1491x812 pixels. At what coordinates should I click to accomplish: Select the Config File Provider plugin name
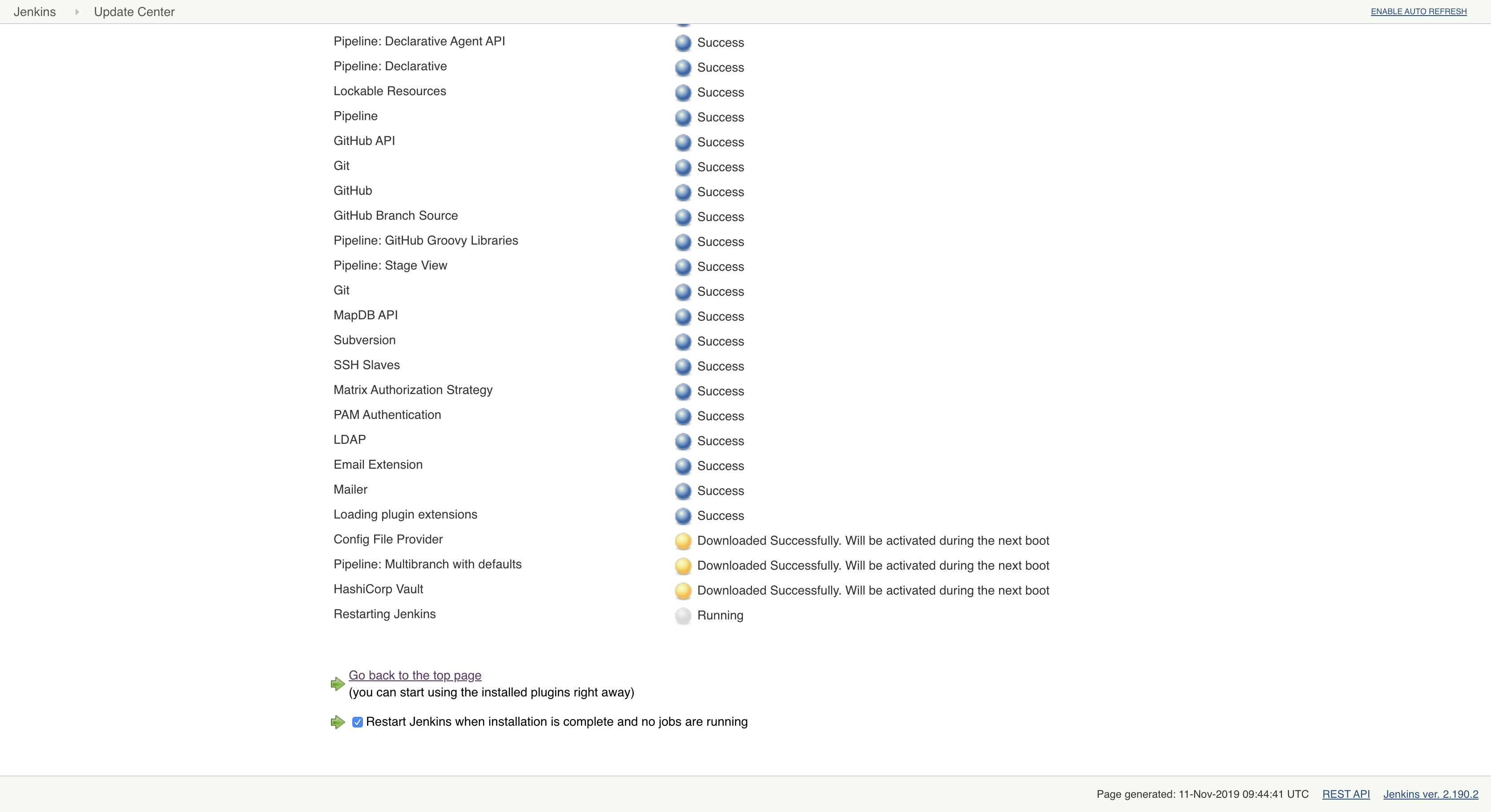(388, 539)
